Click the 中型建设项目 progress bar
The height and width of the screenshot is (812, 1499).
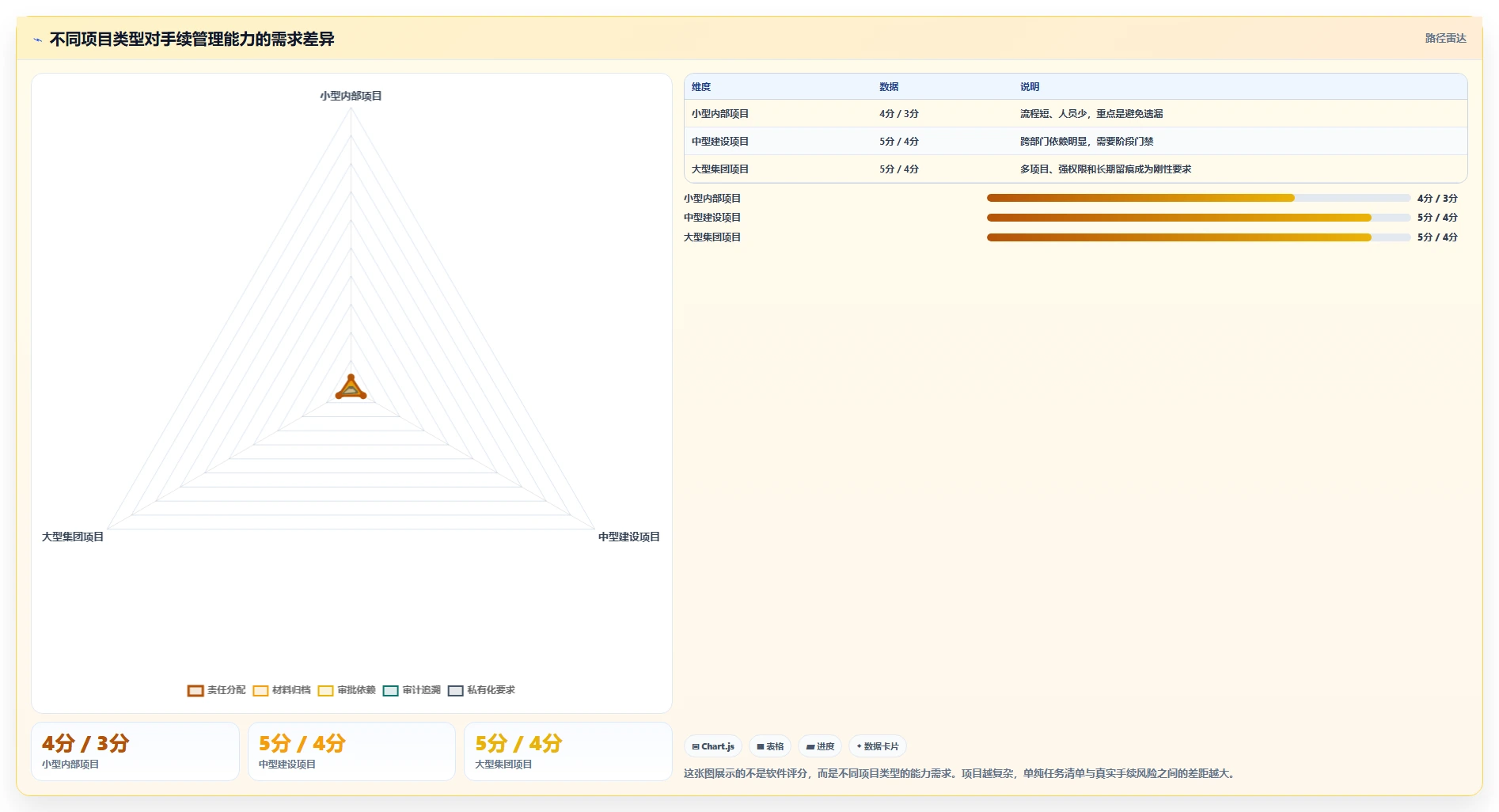tap(1198, 218)
